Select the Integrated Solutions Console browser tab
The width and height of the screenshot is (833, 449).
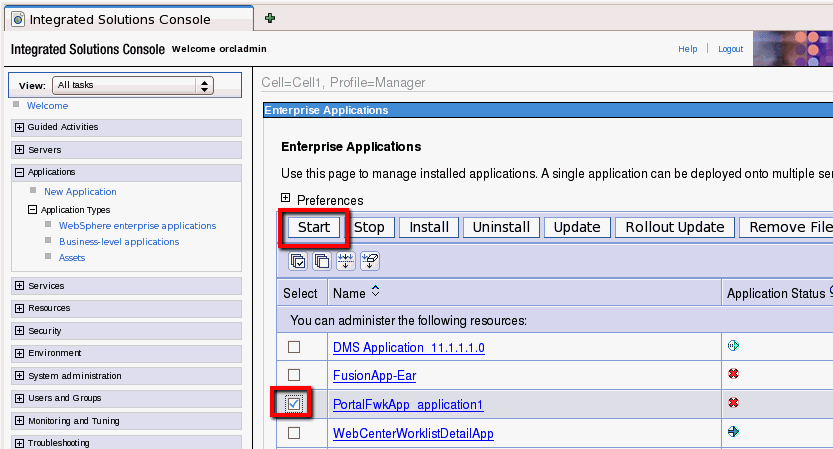(129, 19)
